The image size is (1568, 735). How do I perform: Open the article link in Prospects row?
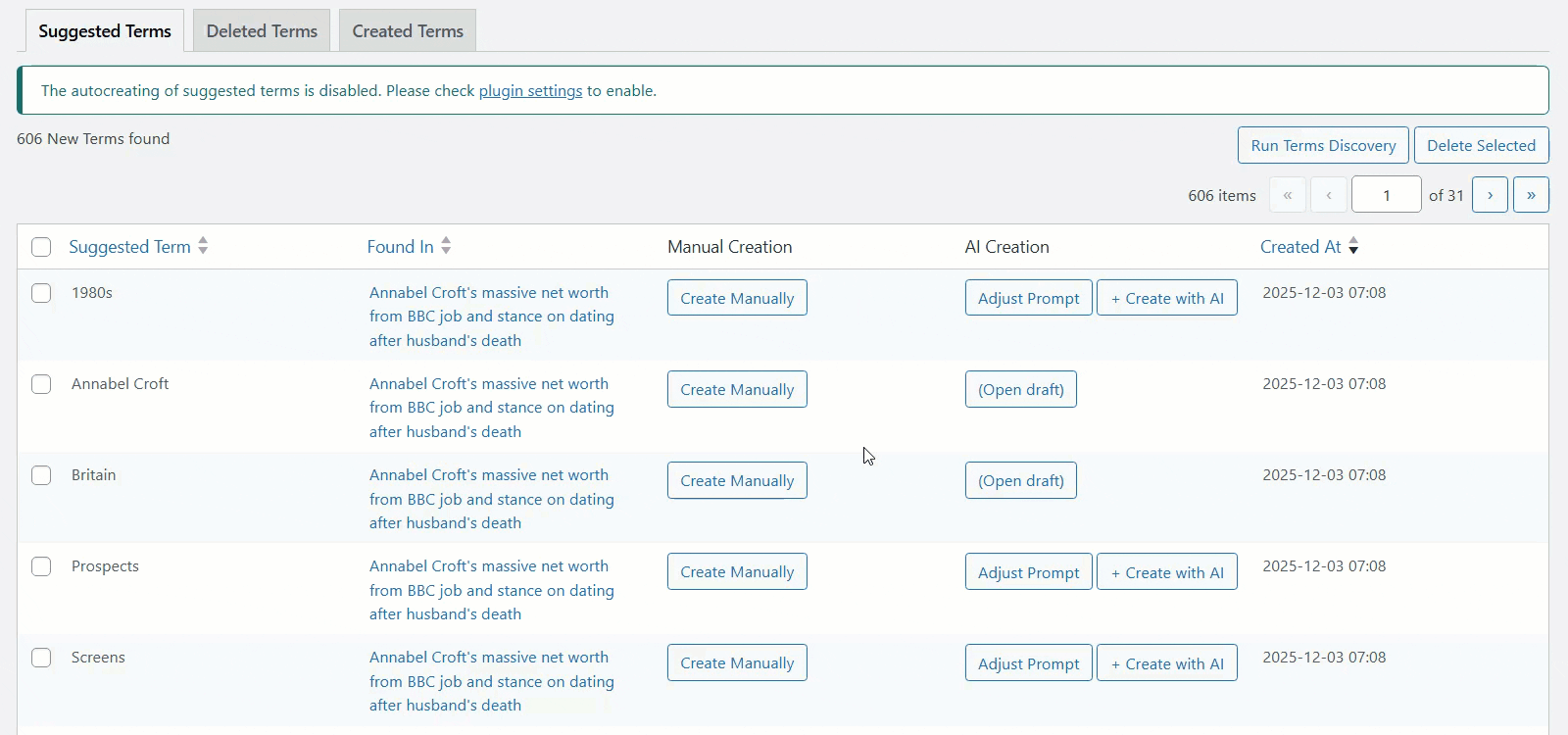point(492,590)
